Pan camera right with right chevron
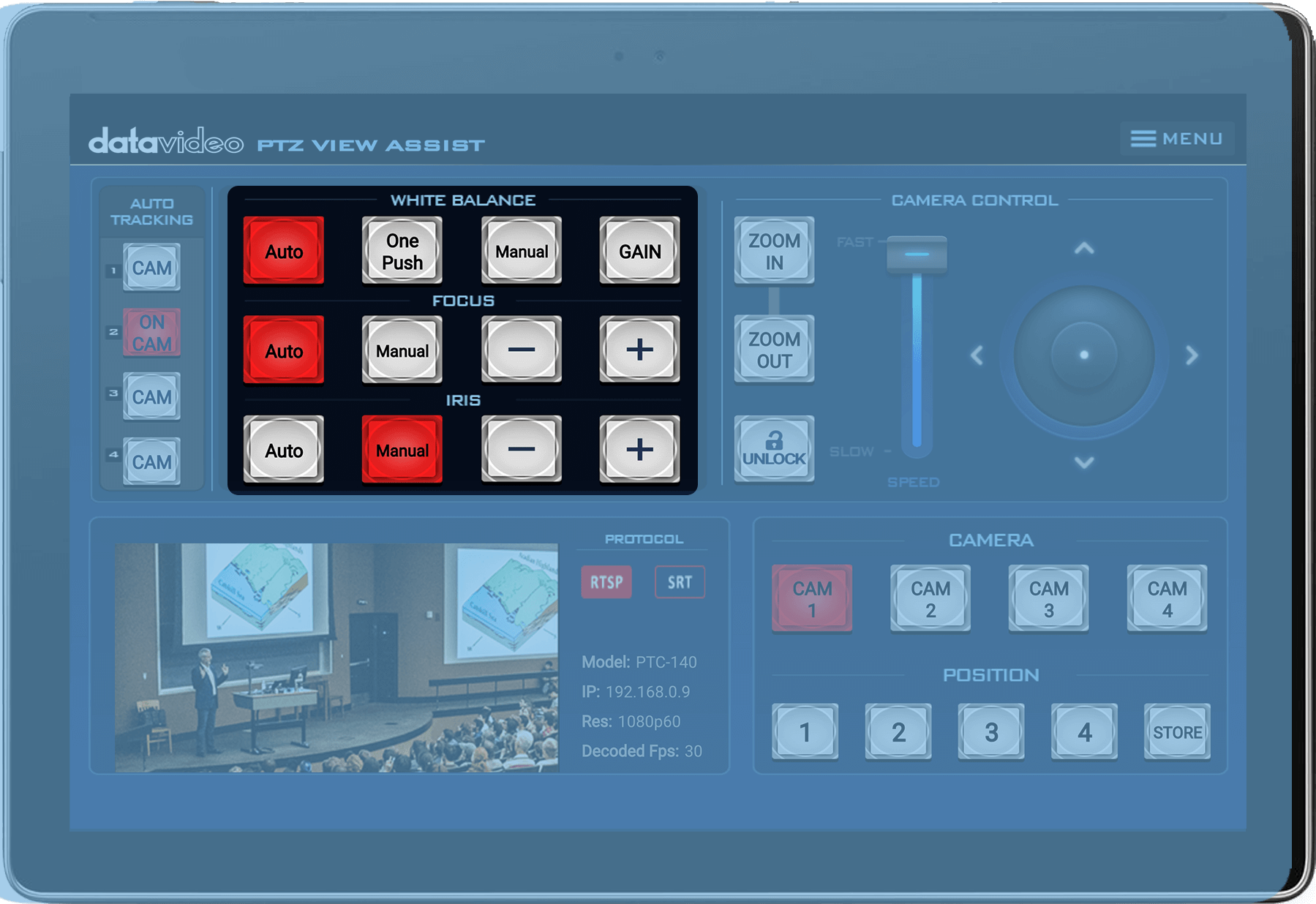 pyautogui.click(x=1192, y=355)
